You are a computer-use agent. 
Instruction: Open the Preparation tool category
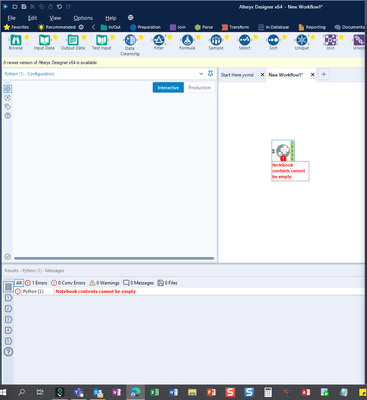click(x=145, y=27)
